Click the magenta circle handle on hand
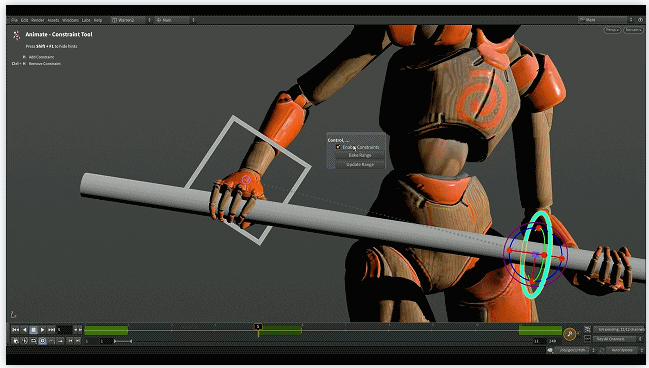This screenshot has width=649, height=368. tap(246, 180)
